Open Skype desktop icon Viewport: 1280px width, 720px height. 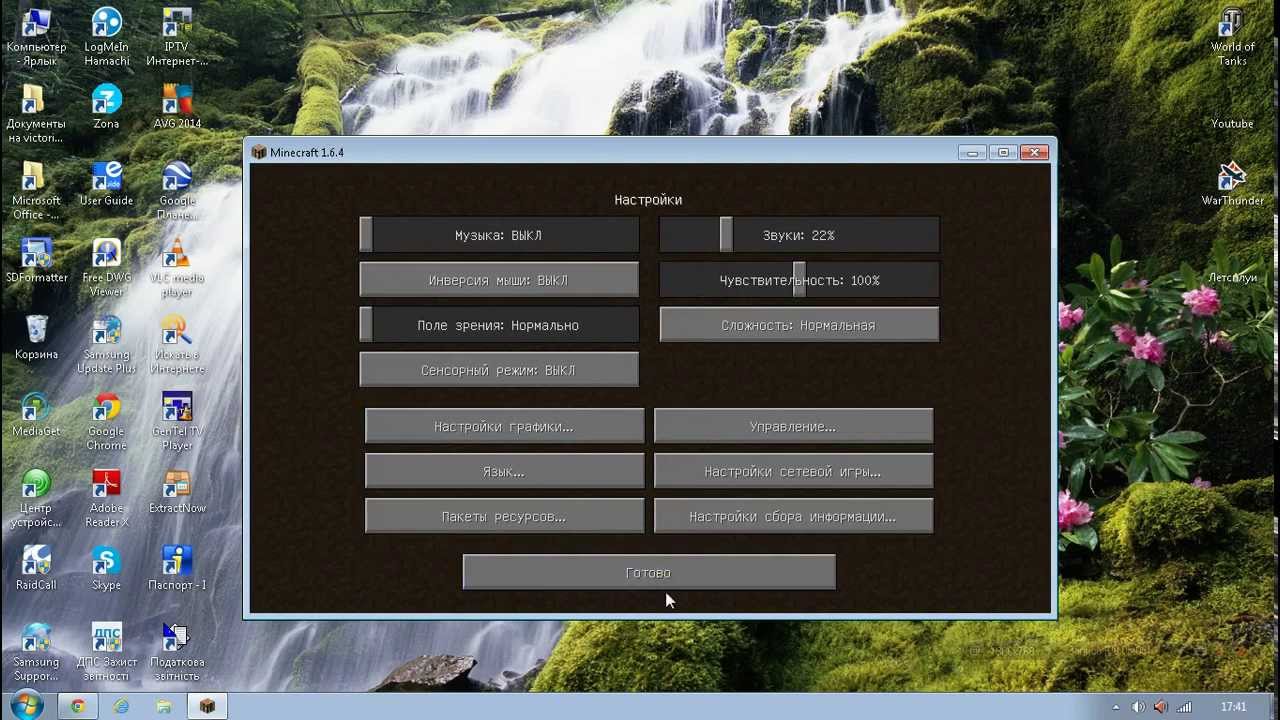coord(106,569)
